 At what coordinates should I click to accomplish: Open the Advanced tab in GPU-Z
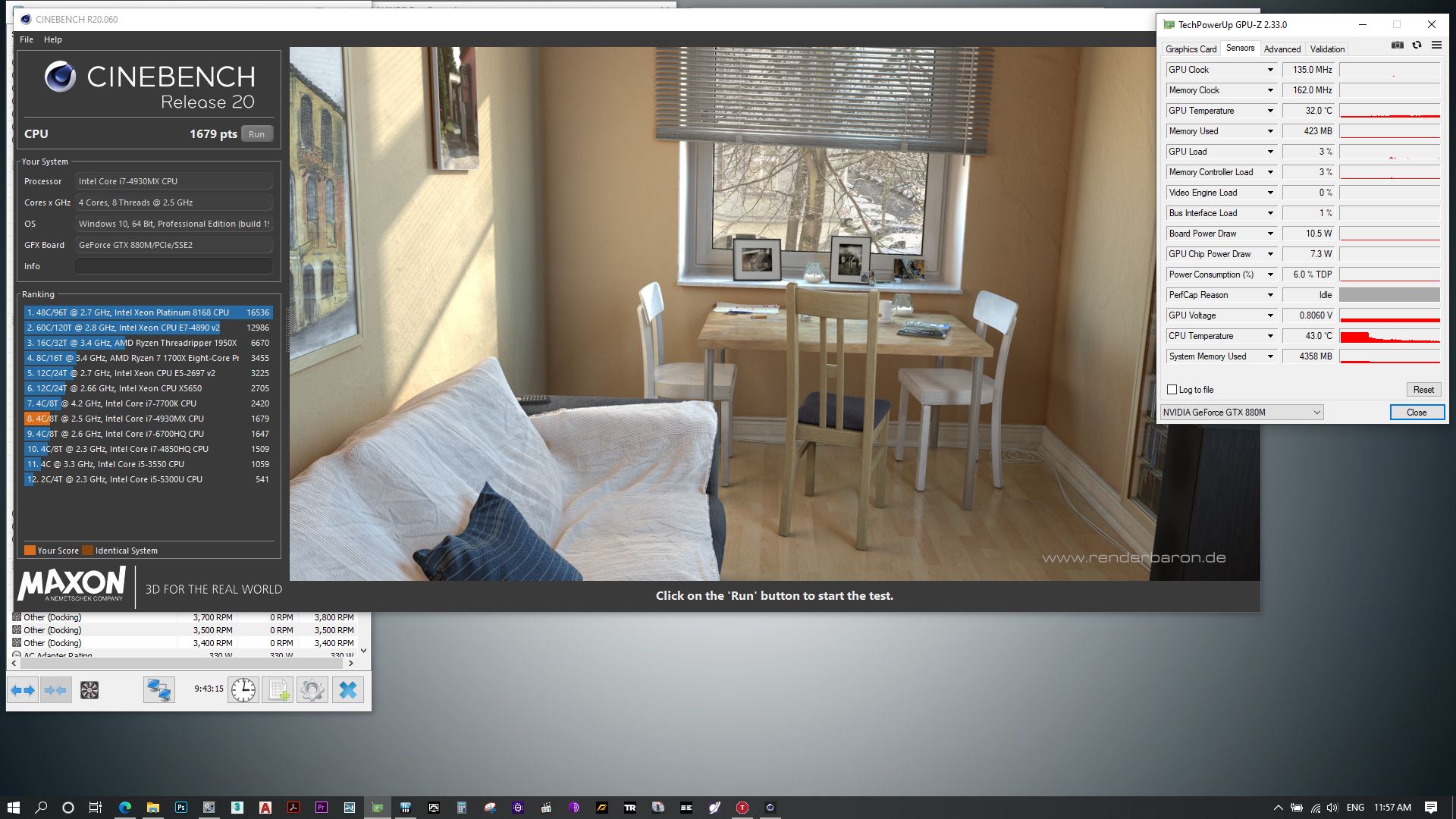pyautogui.click(x=1282, y=49)
